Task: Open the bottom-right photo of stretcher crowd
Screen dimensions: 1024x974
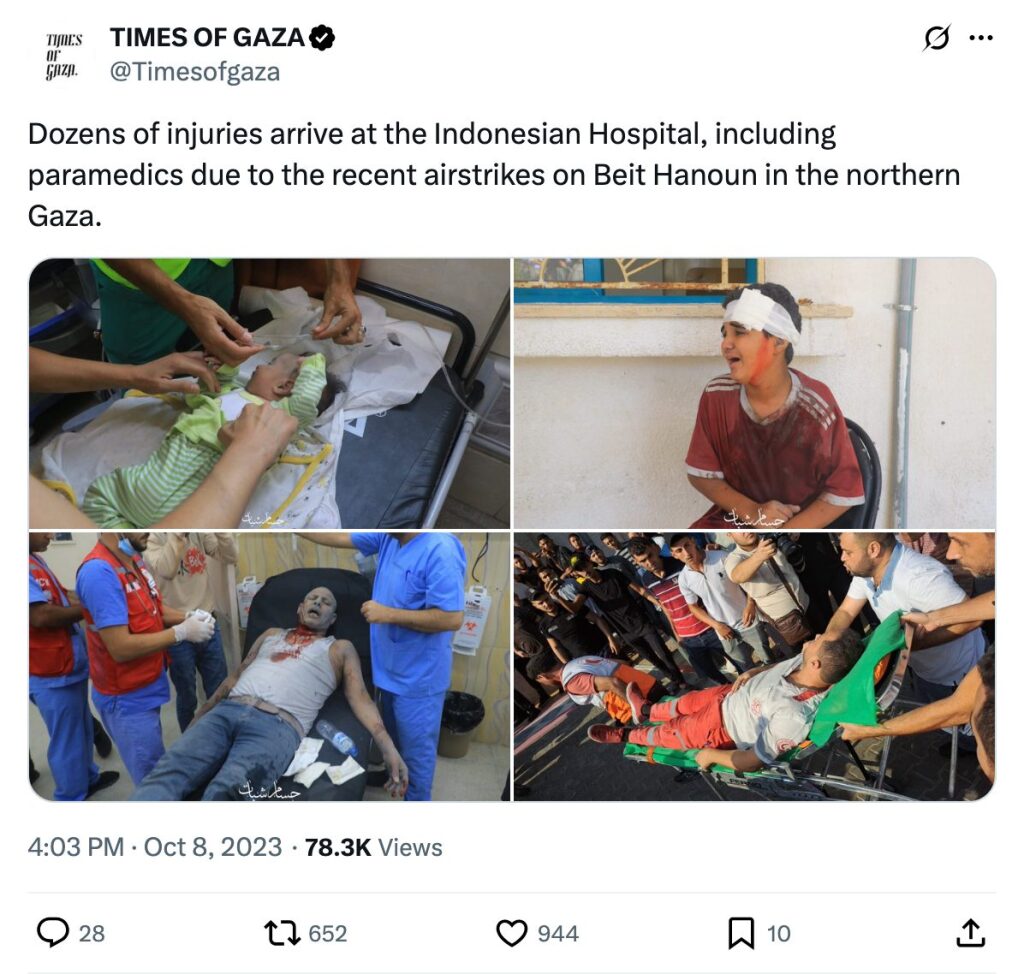Action: coord(755,666)
